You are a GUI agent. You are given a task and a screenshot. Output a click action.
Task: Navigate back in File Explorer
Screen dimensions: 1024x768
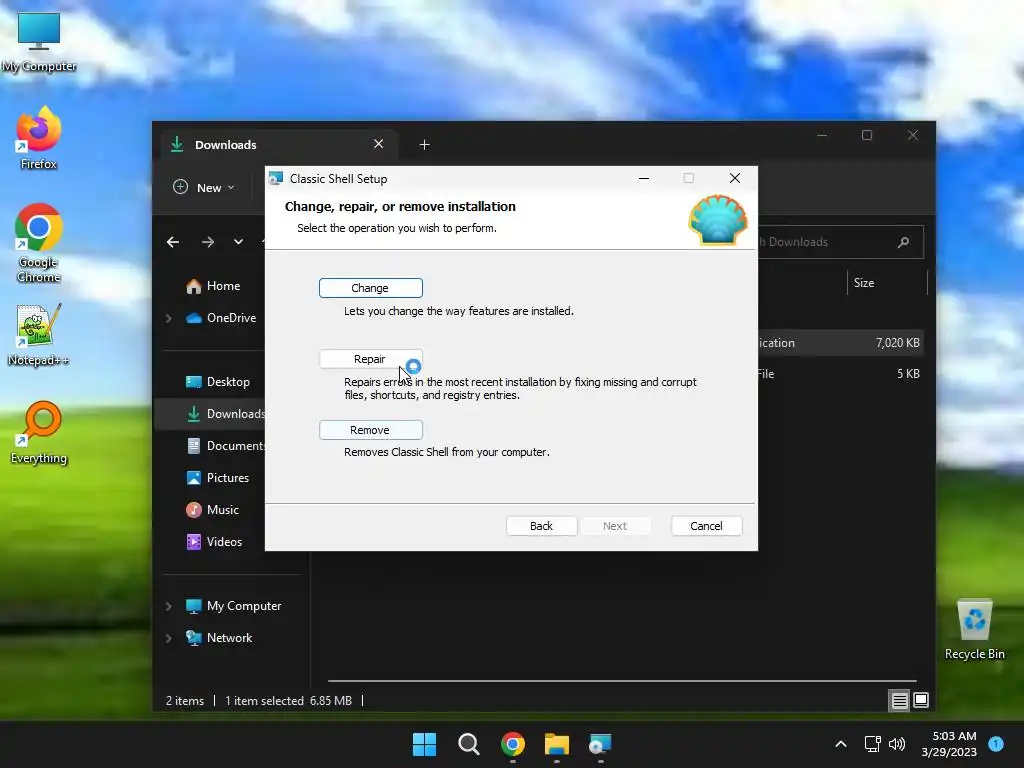(x=173, y=242)
